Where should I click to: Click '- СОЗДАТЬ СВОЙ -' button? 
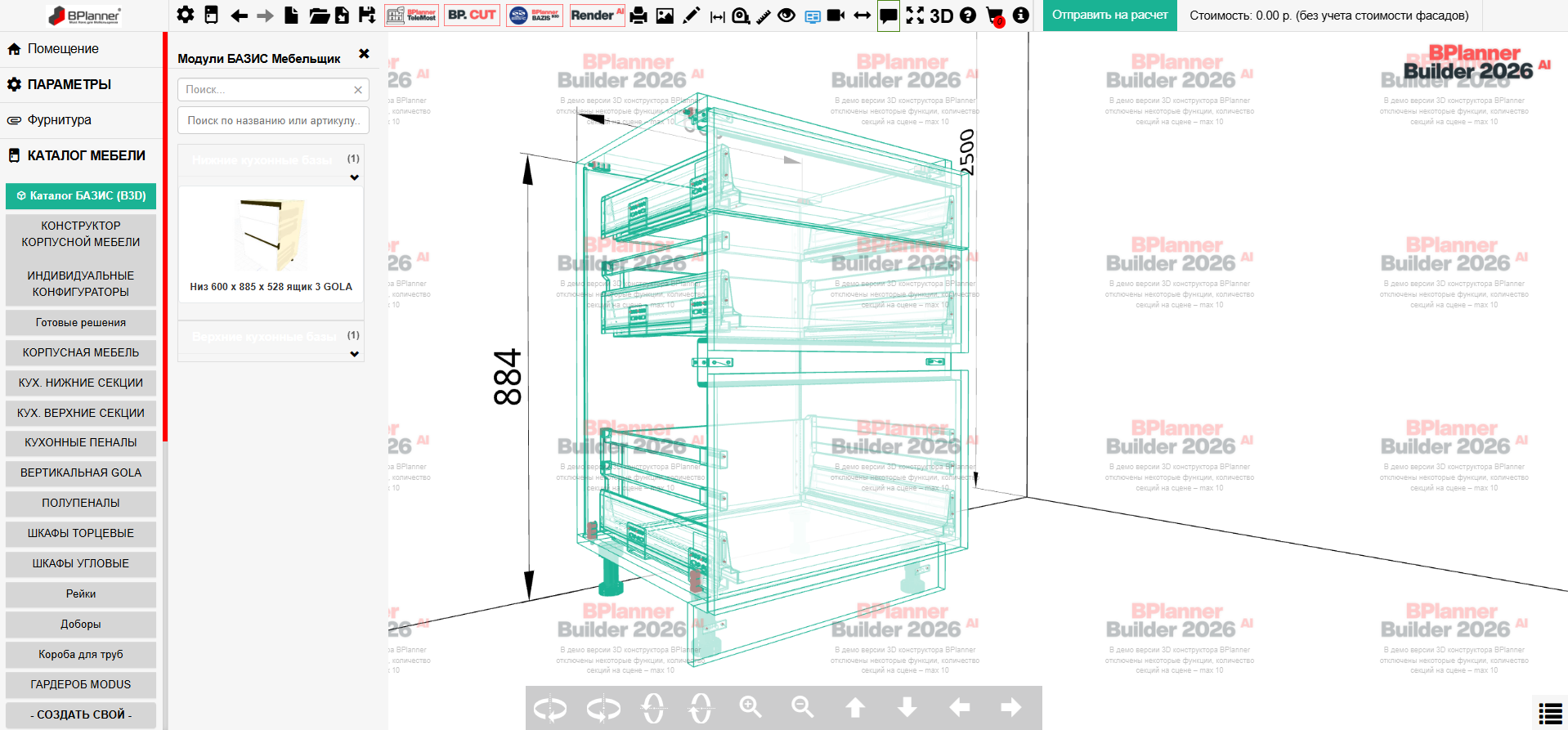tap(81, 714)
